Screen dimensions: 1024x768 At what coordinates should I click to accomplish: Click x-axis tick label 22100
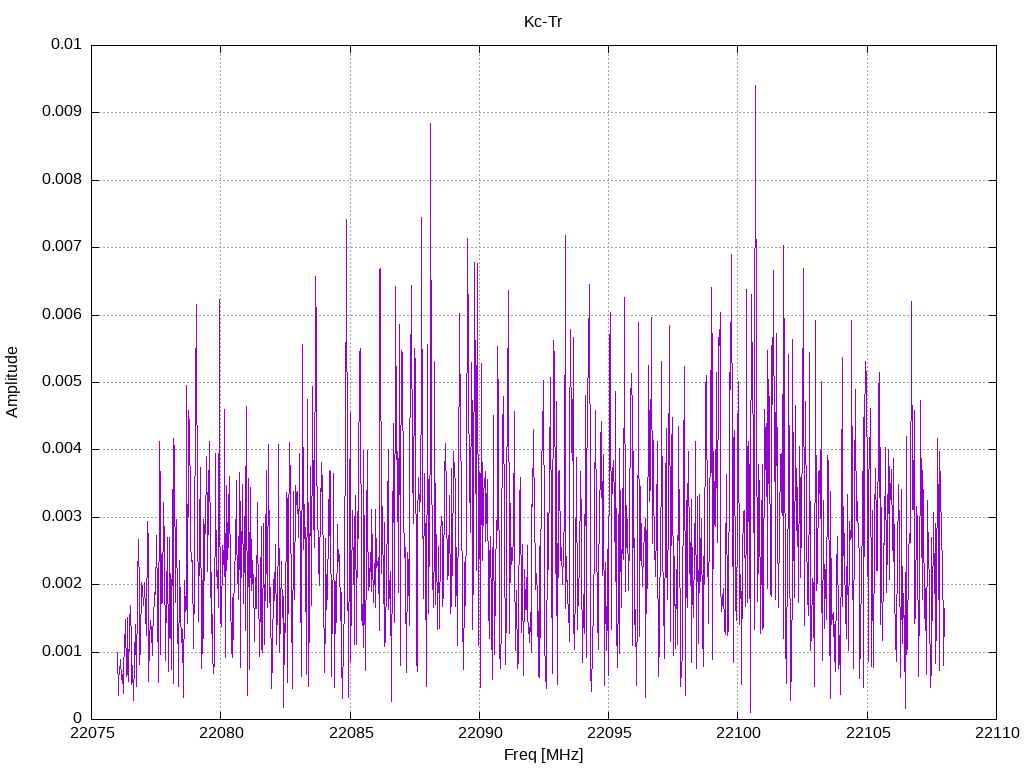point(738,733)
